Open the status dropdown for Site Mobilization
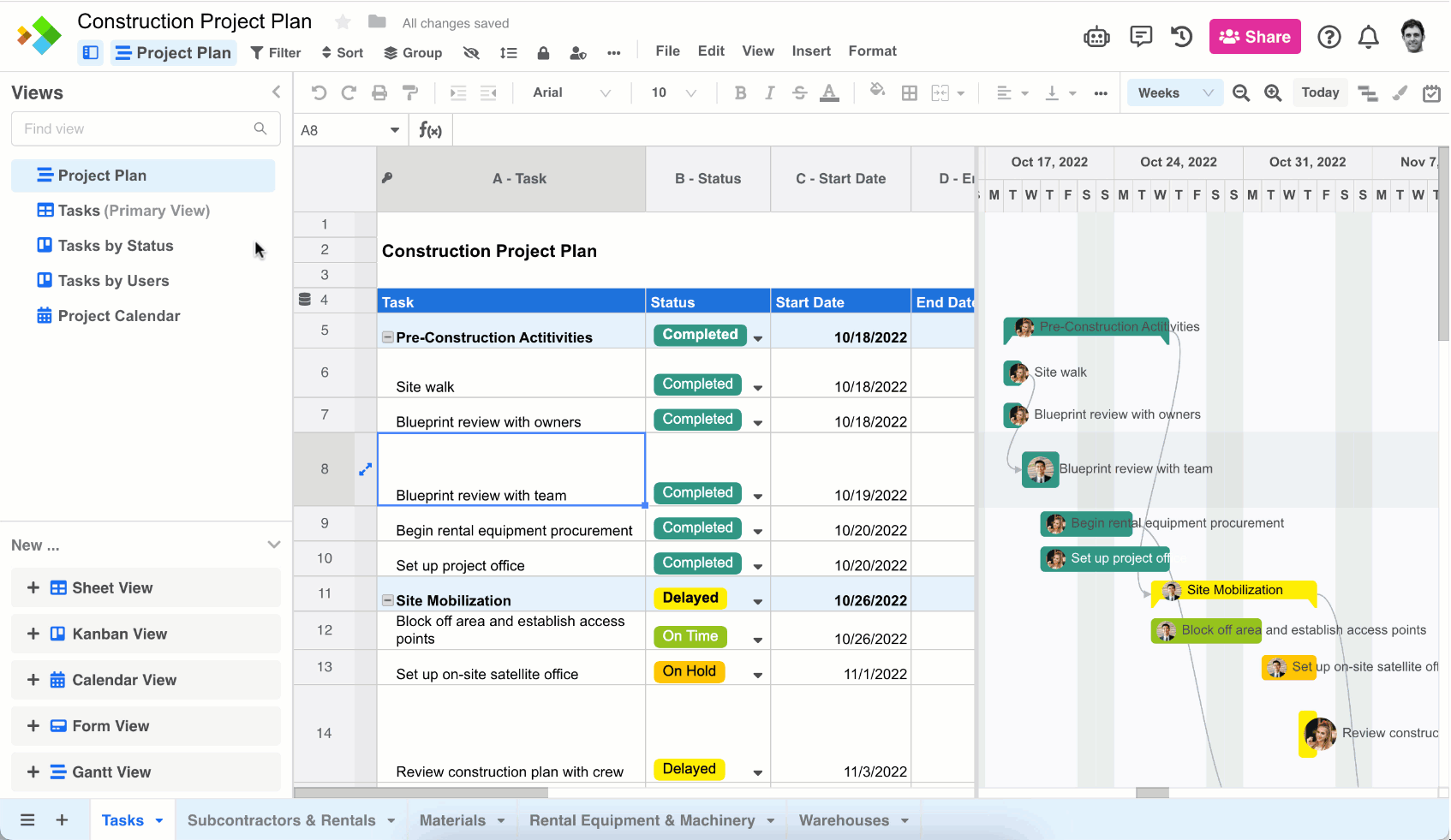The image size is (1451, 840). click(757, 600)
